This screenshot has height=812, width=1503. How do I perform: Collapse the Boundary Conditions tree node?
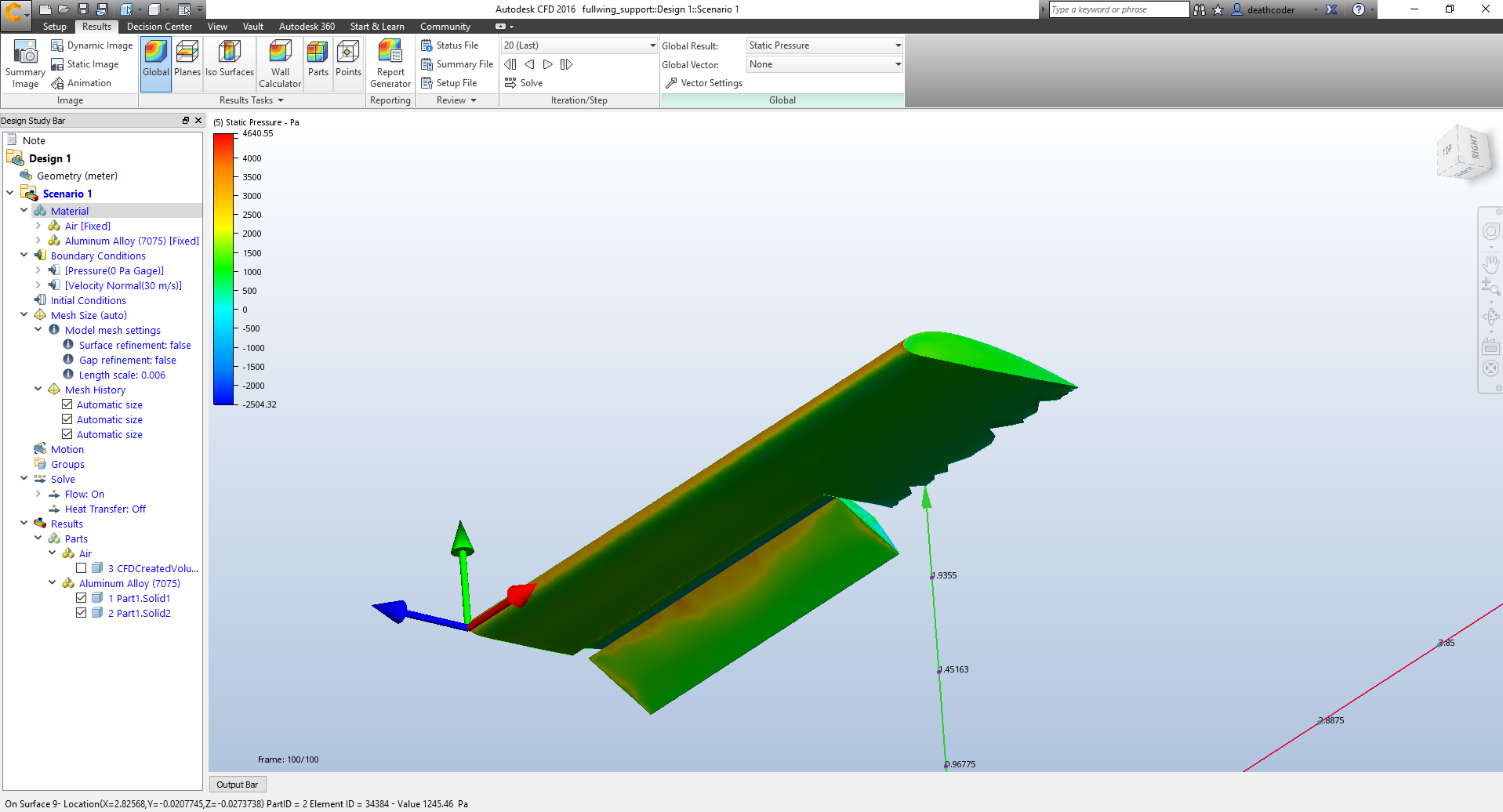24,255
